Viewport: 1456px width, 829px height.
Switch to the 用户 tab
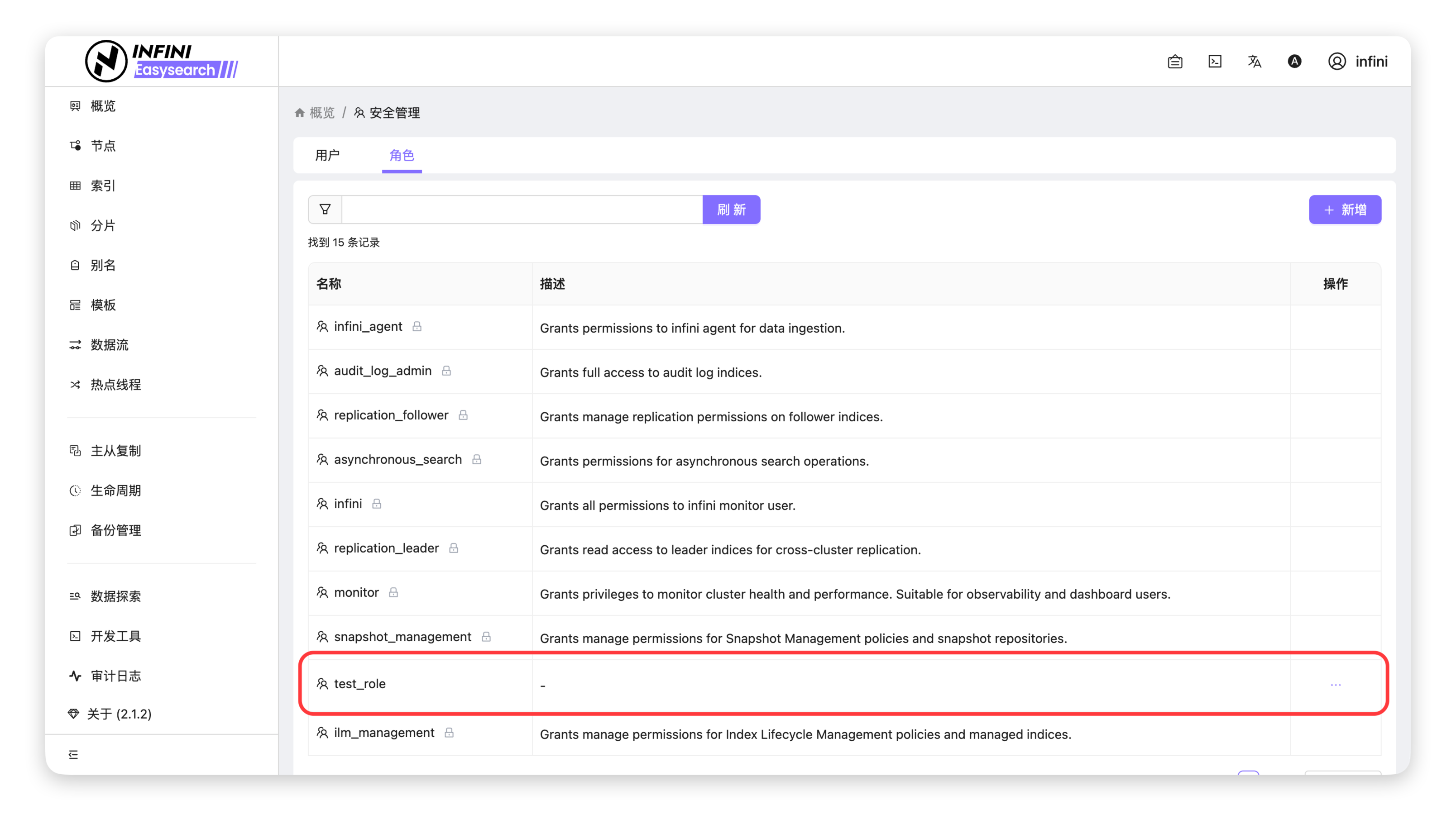327,155
